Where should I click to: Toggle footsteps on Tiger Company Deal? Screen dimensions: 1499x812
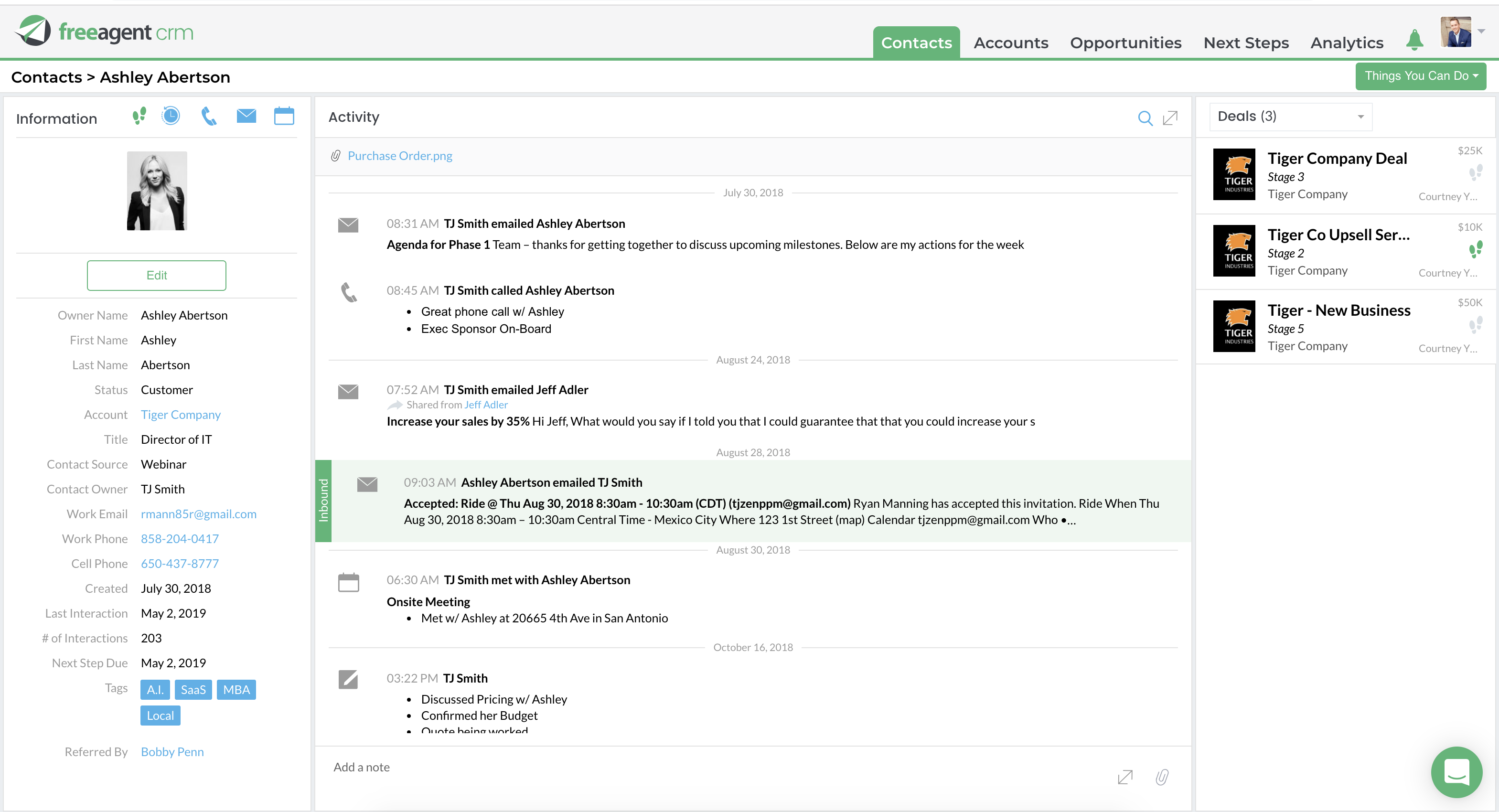point(1476,173)
